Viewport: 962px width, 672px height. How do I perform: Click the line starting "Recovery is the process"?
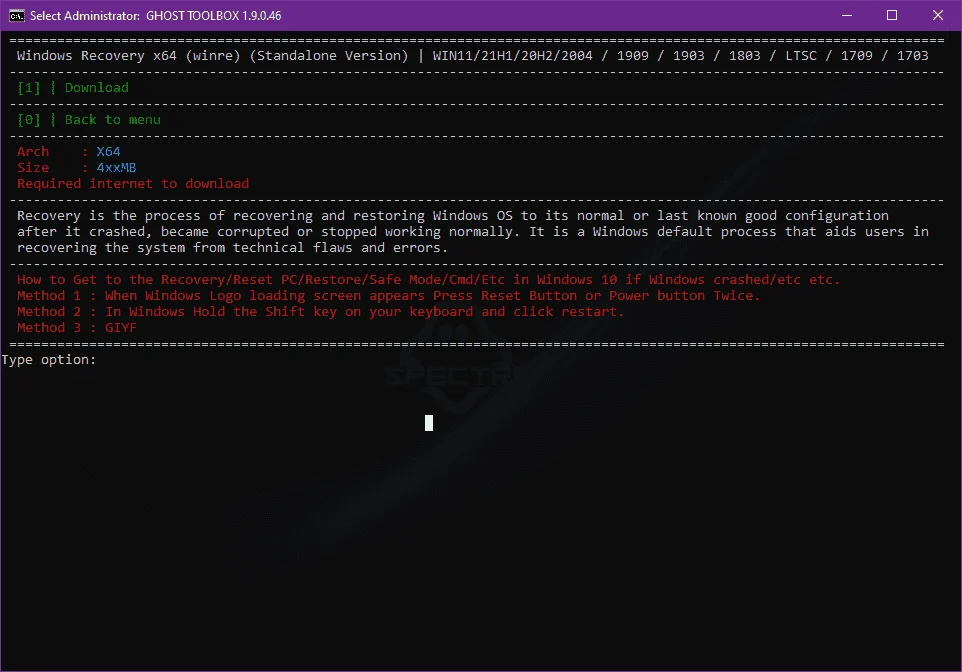pyautogui.click(x=453, y=215)
